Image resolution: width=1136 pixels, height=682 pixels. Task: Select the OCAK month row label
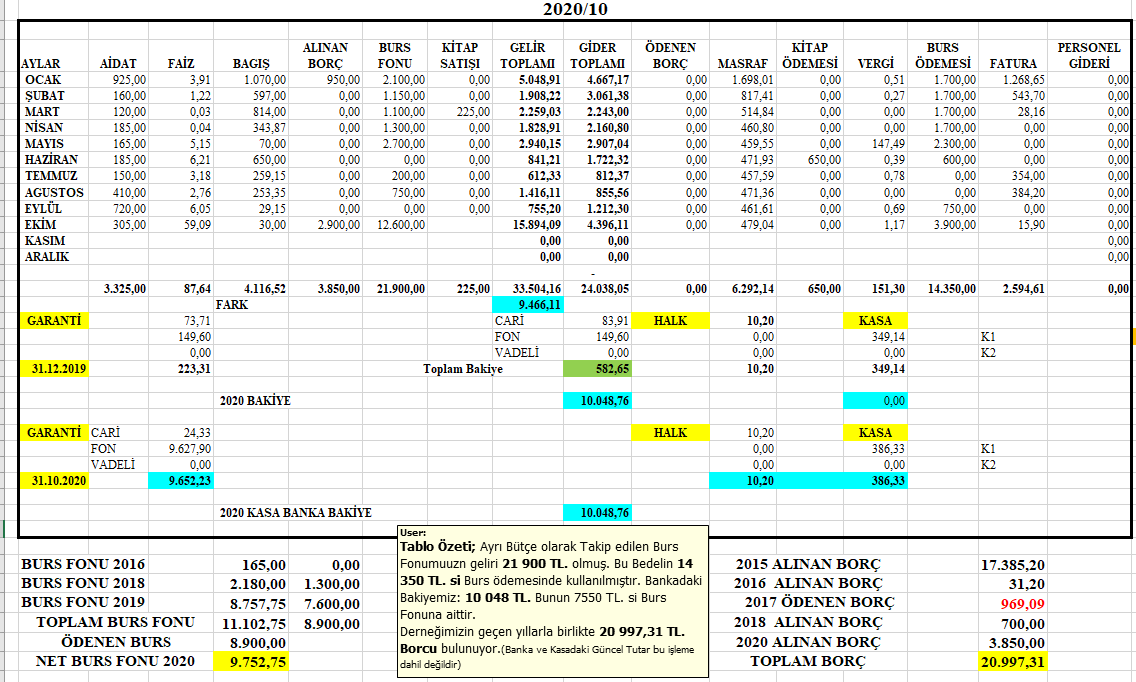pyautogui.click(x=43, y=80)
